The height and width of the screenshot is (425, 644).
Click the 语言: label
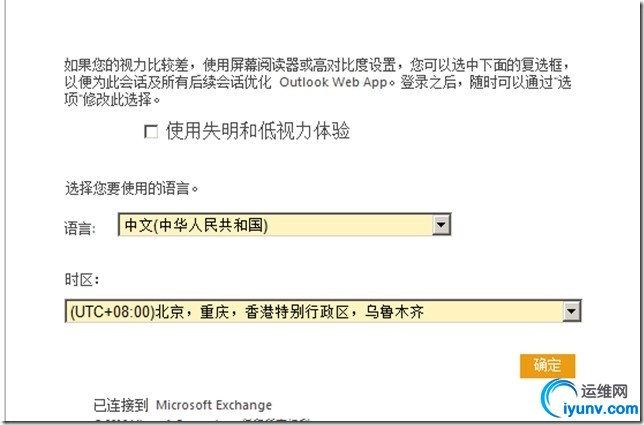pos(80,228)
